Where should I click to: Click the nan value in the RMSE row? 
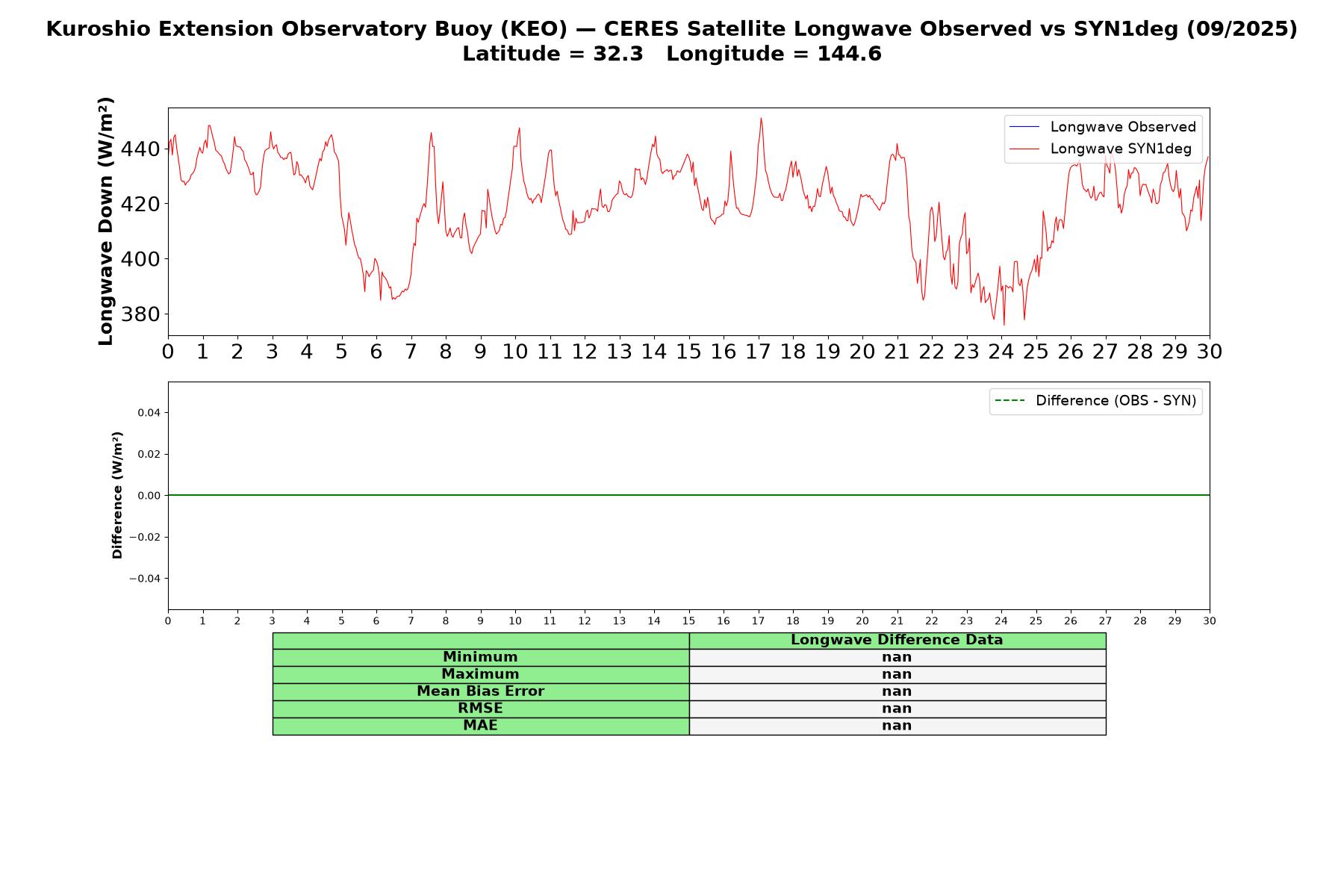click(x=897, y=709)
